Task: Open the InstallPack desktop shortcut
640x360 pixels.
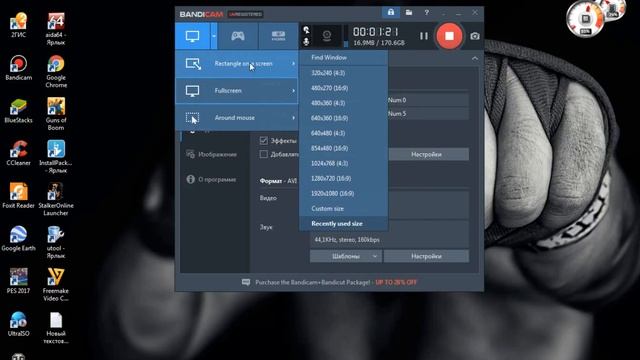Action: (56, 157)
